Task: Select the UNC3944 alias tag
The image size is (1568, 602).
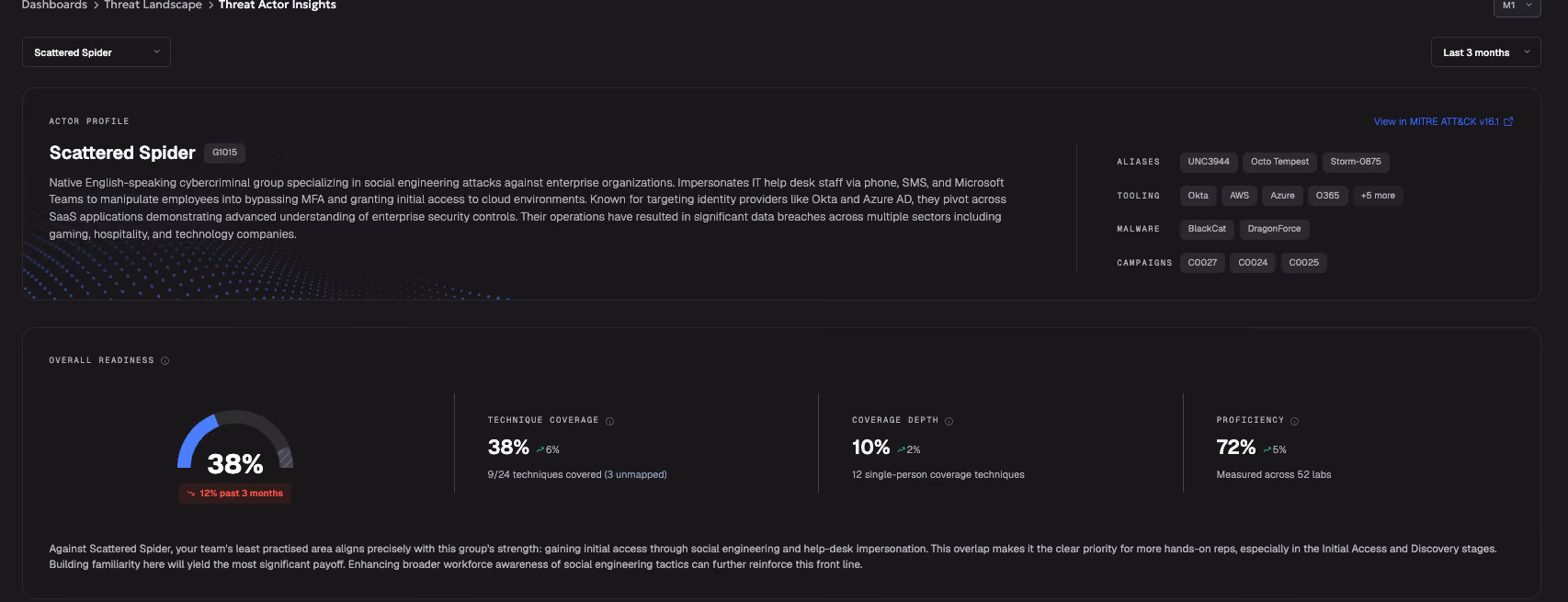Action: coord(1208,162)
